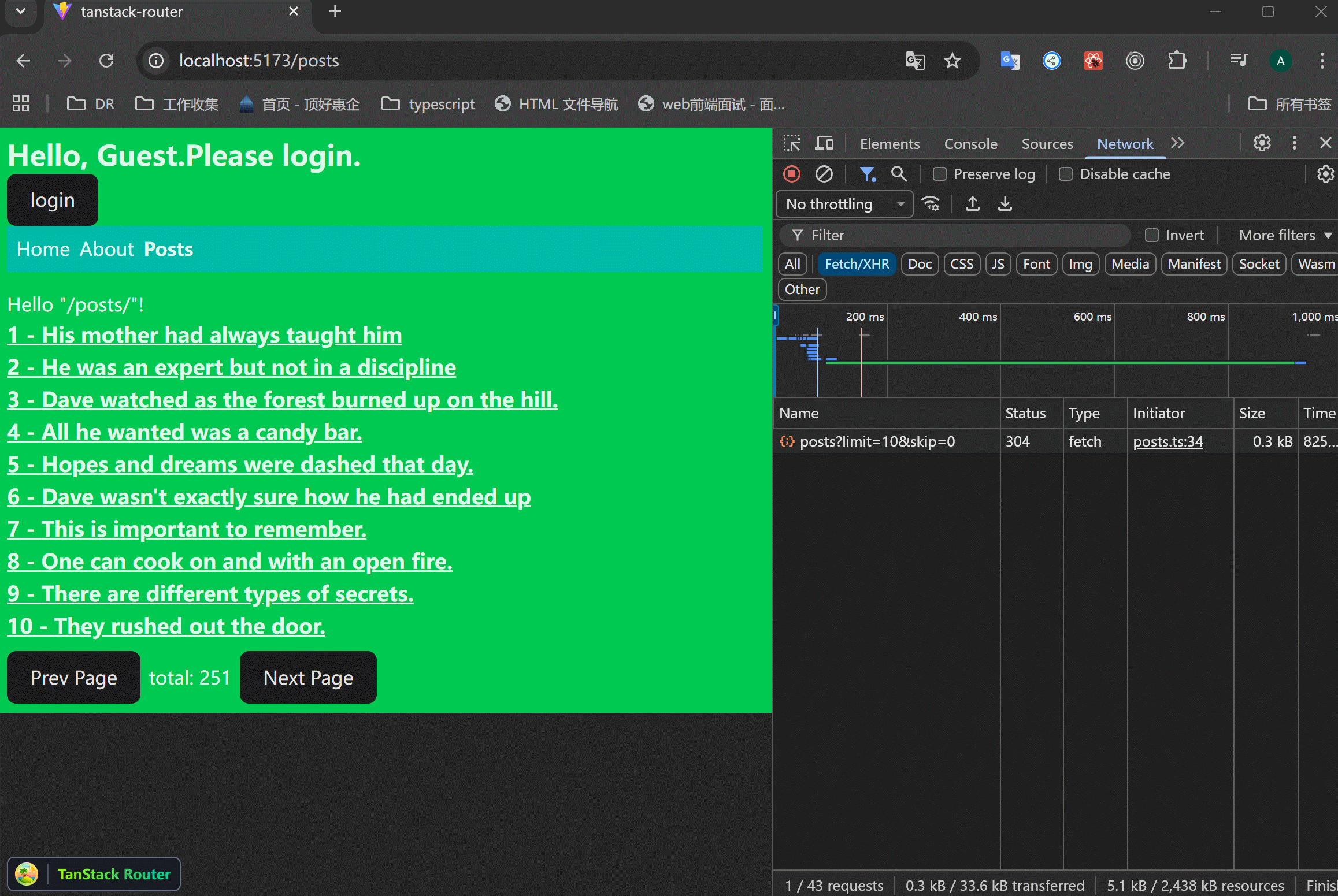Open the inspect element picker
Image resolution: width=1338 pixels, height=896 pixels.
[x=792, y=143]
